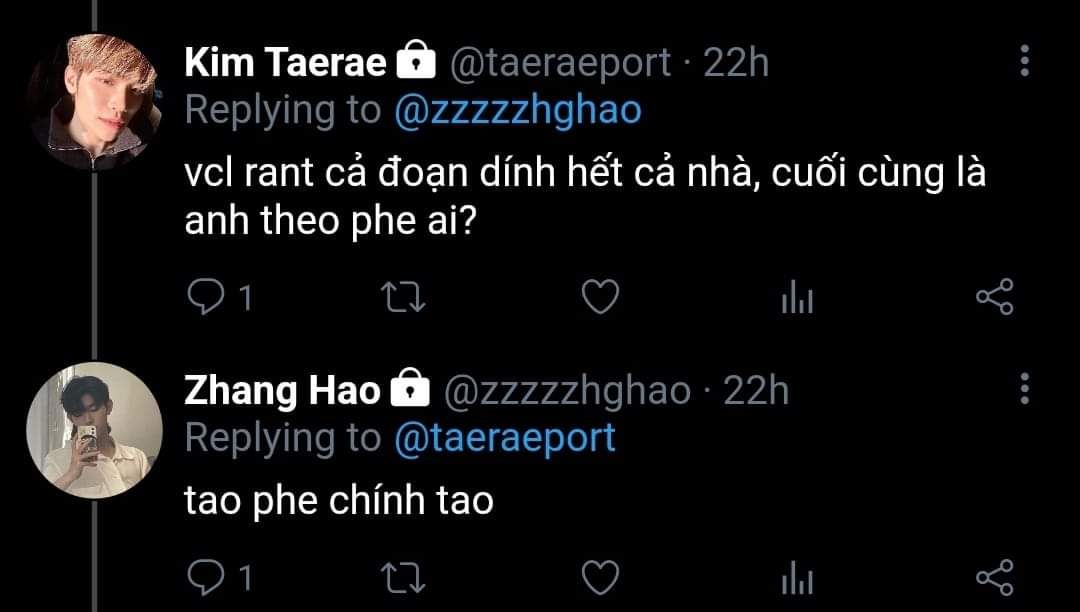Follow the blue @zzzzzhghao mention link
This screenshot has height=612, width=1080.
coord(518,111)
